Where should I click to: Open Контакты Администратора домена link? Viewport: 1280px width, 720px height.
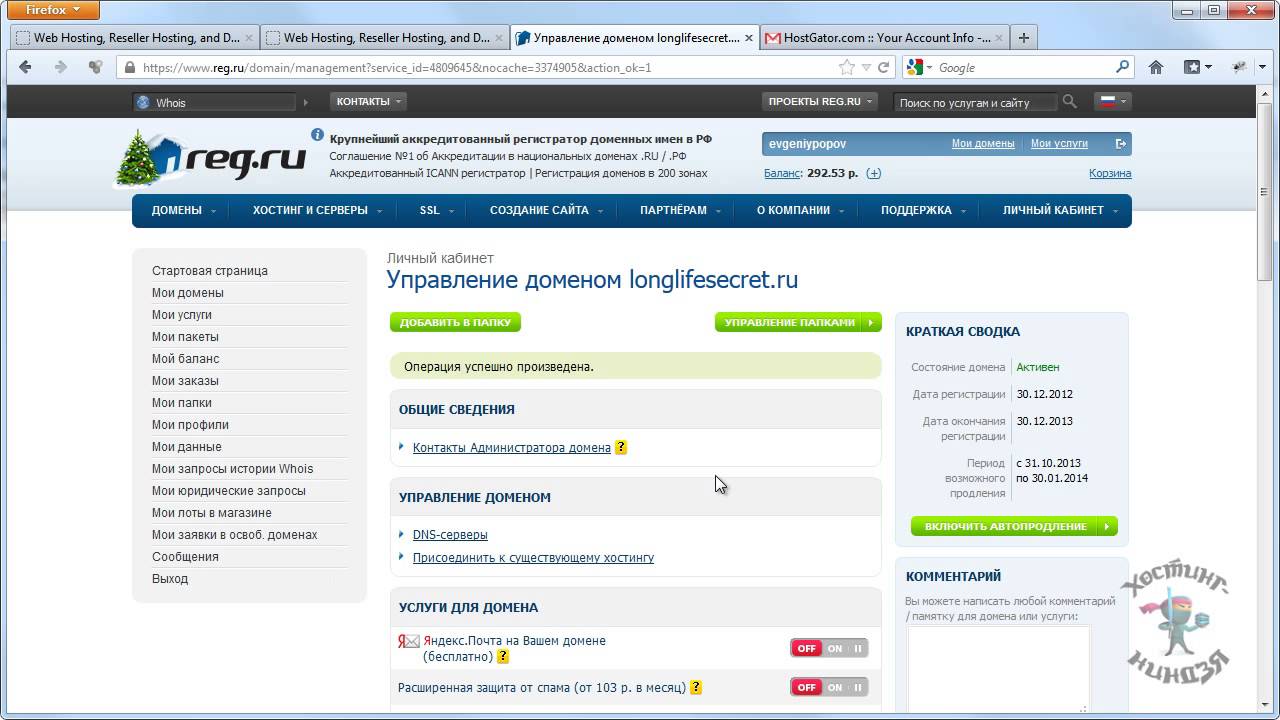tap(511, 448)
